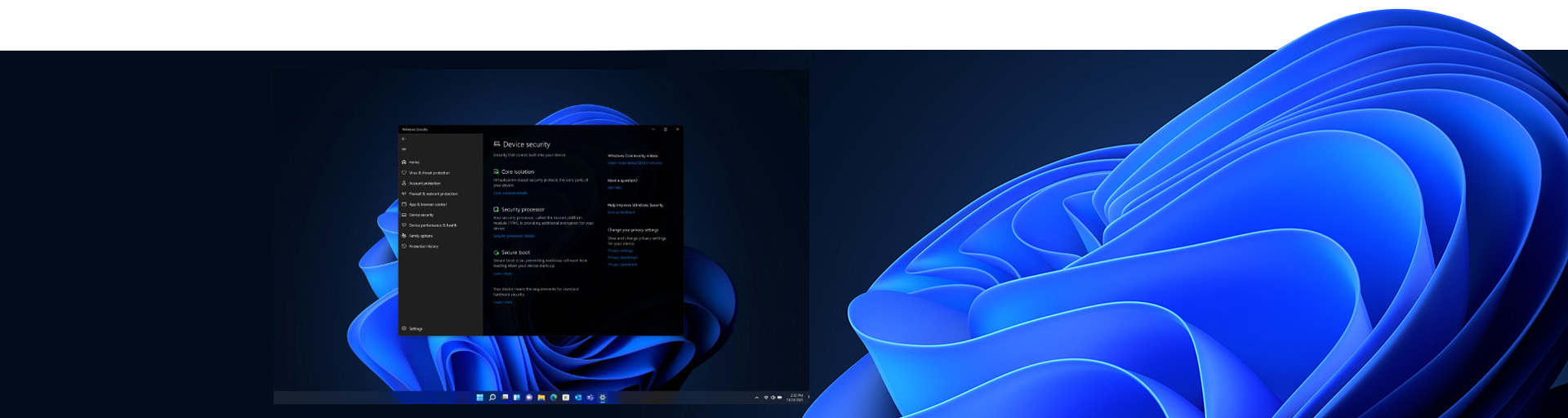Image resolution: width=1568 pixels, height=418 pixels.
Task: Open Security processor details link
Action: (x=514, y=236)
